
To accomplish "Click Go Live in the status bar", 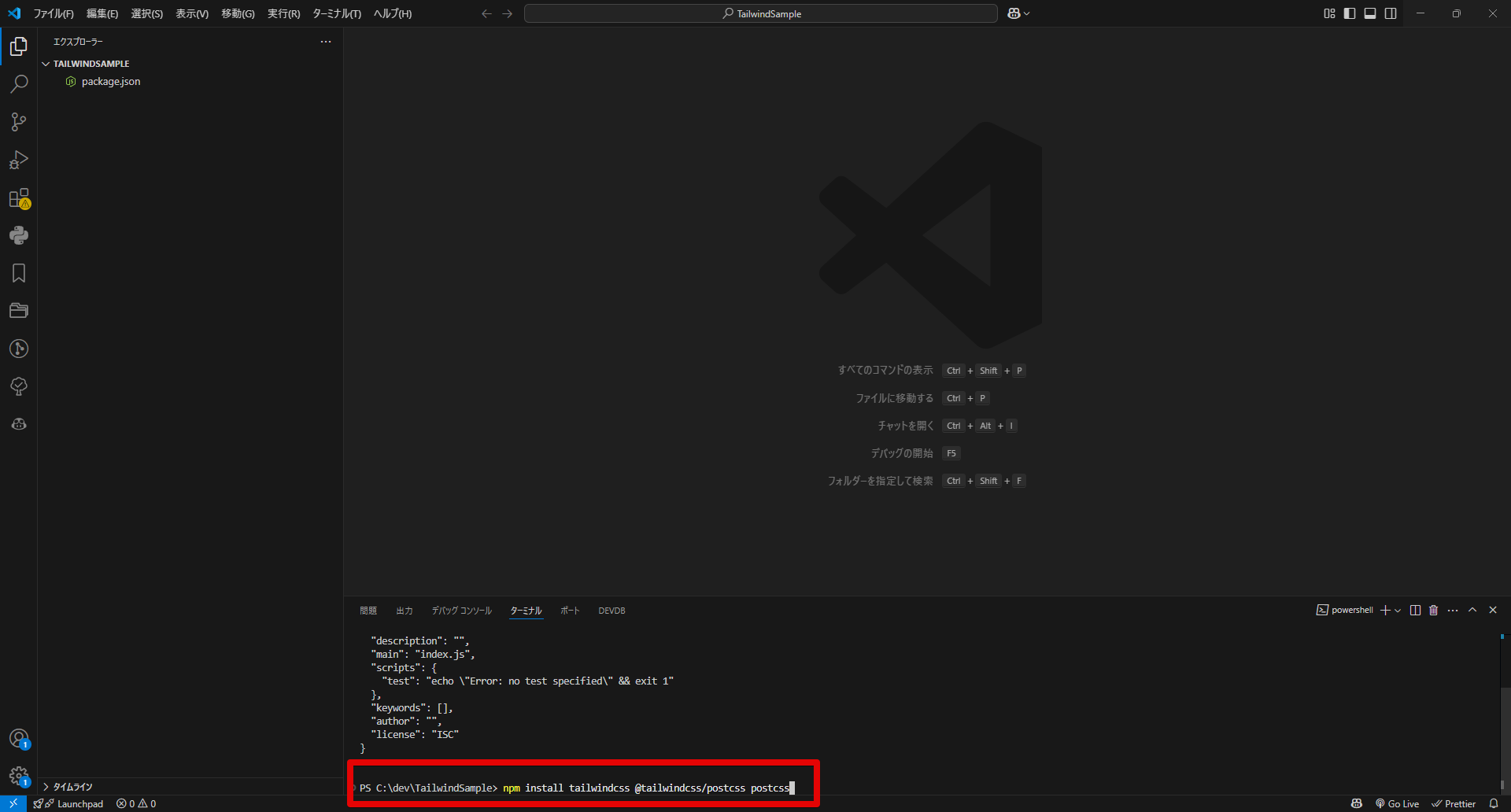I will [1397, 803].
